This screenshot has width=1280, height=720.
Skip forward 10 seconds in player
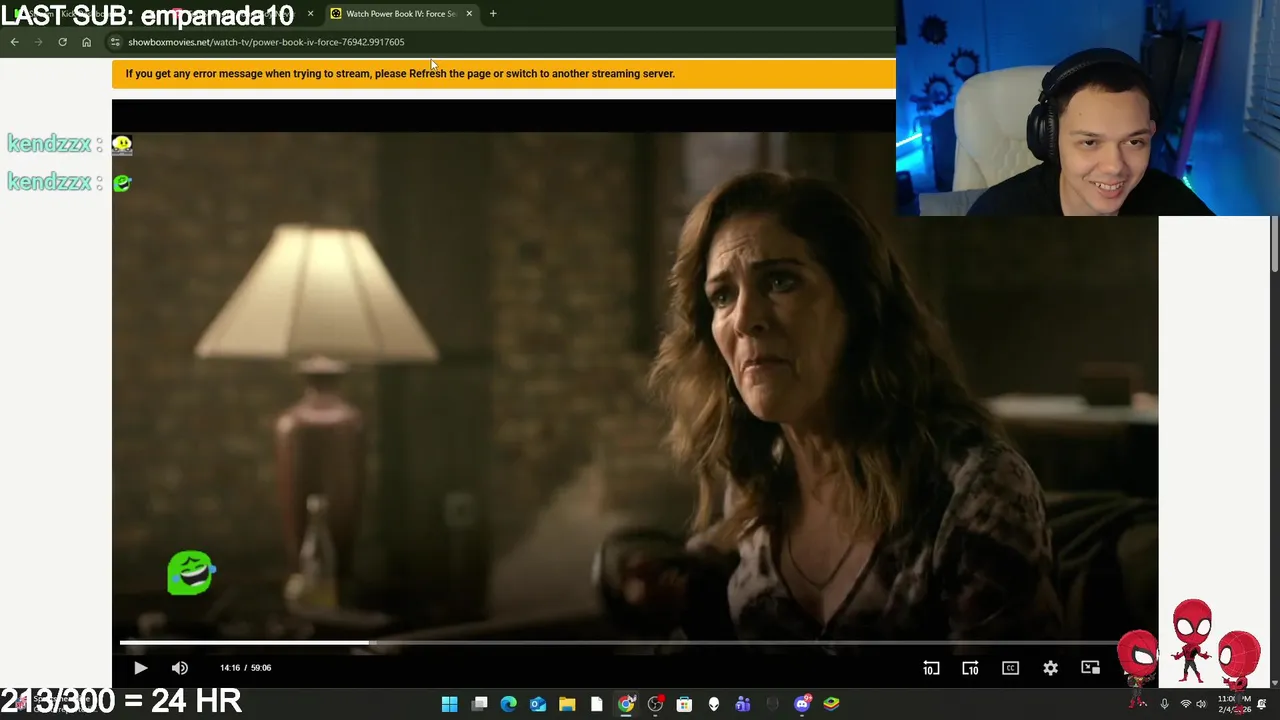(970, 668)
